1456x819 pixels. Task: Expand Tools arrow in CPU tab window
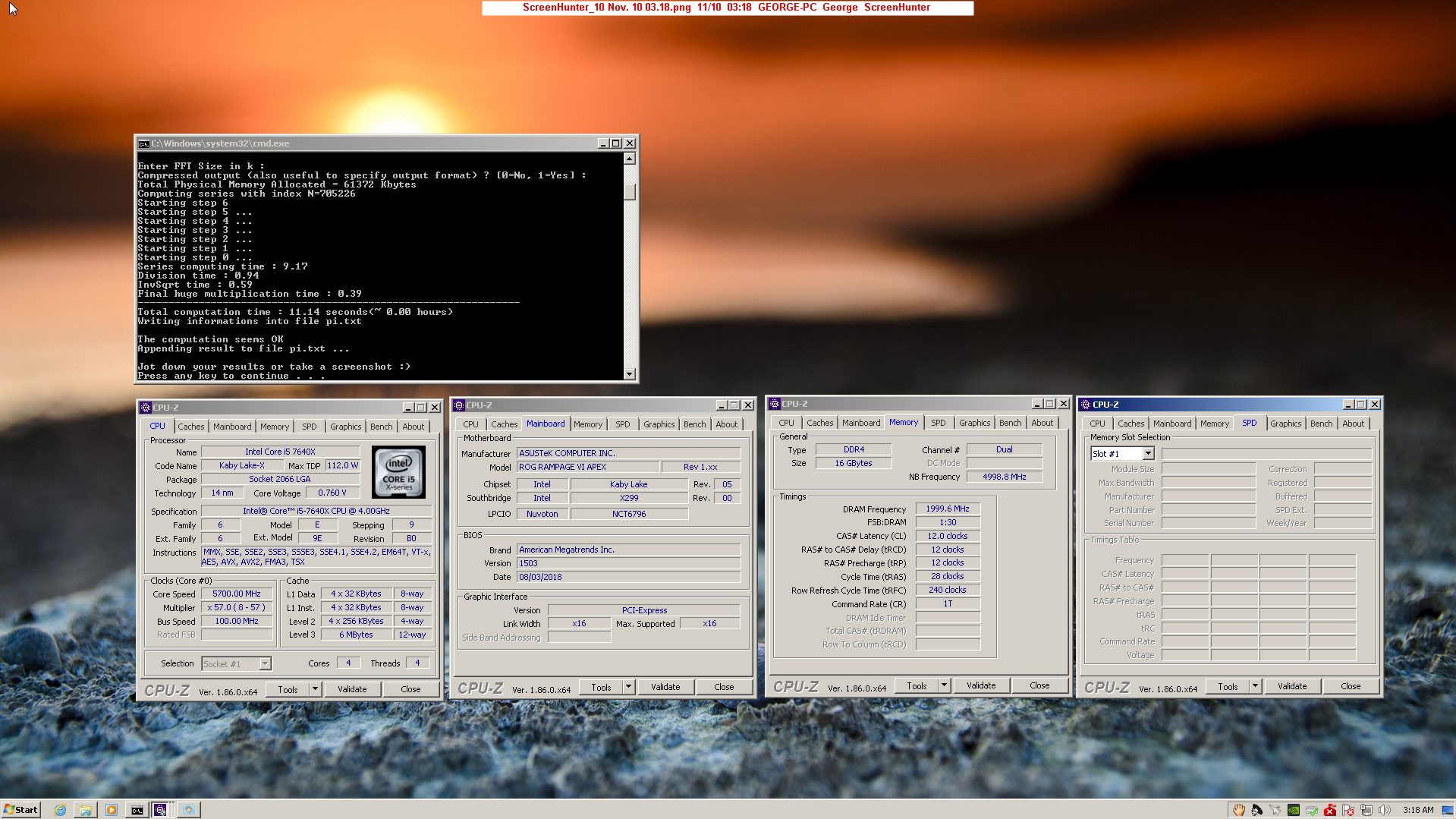(315, 689)
